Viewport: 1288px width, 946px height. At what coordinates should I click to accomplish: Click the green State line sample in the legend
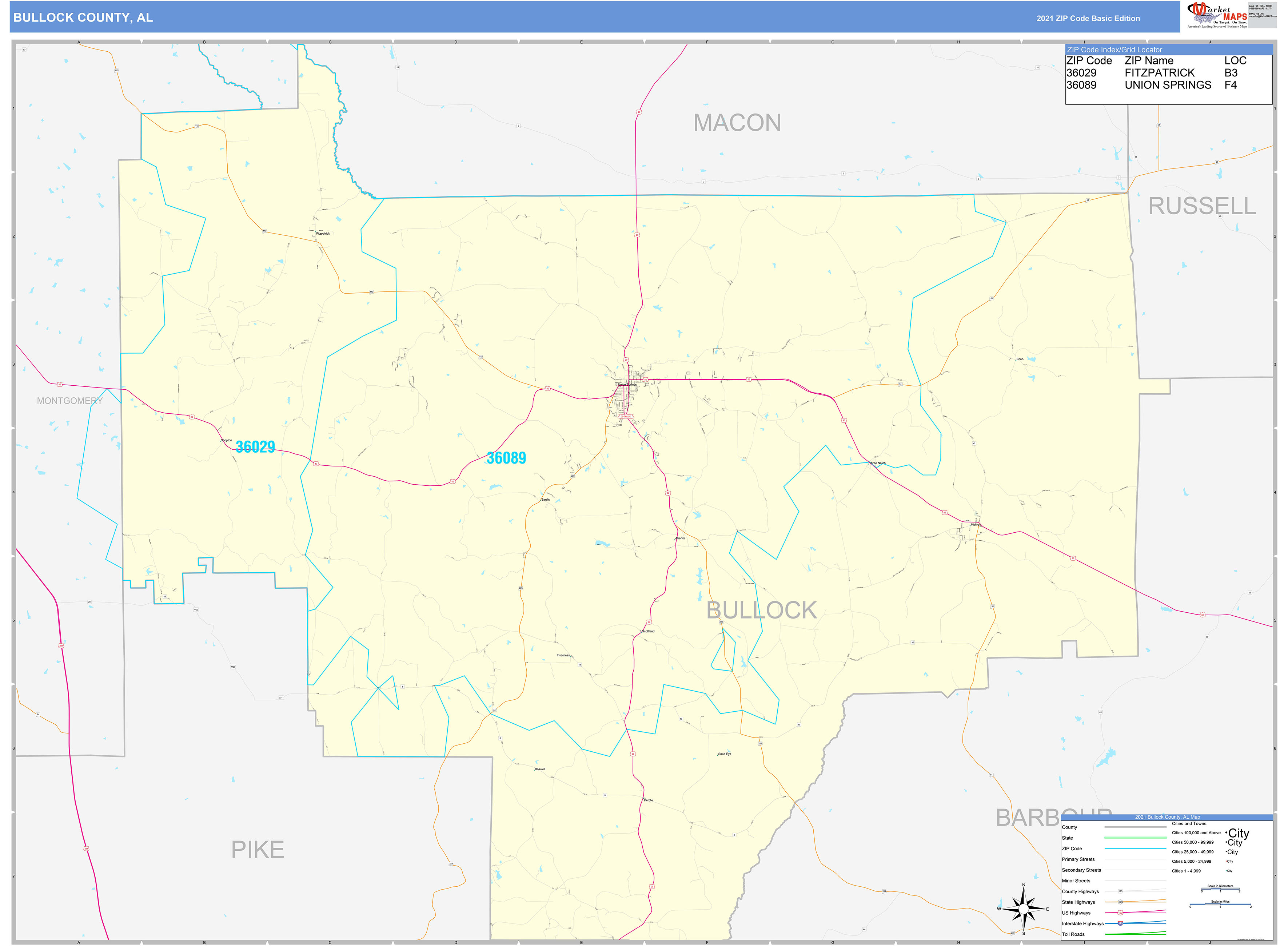(1135, 838)
